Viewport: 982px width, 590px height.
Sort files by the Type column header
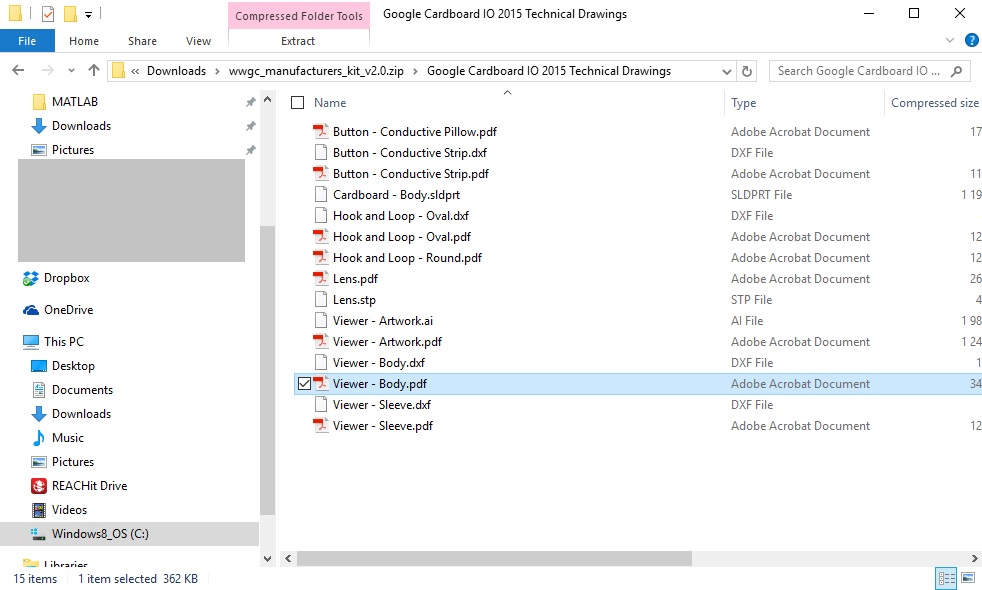[743, 103]
